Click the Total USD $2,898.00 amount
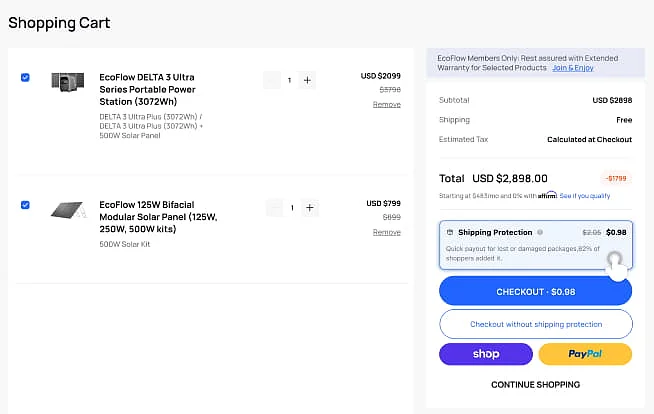Viewport: 654px width, 414px height. coord(510,178)
